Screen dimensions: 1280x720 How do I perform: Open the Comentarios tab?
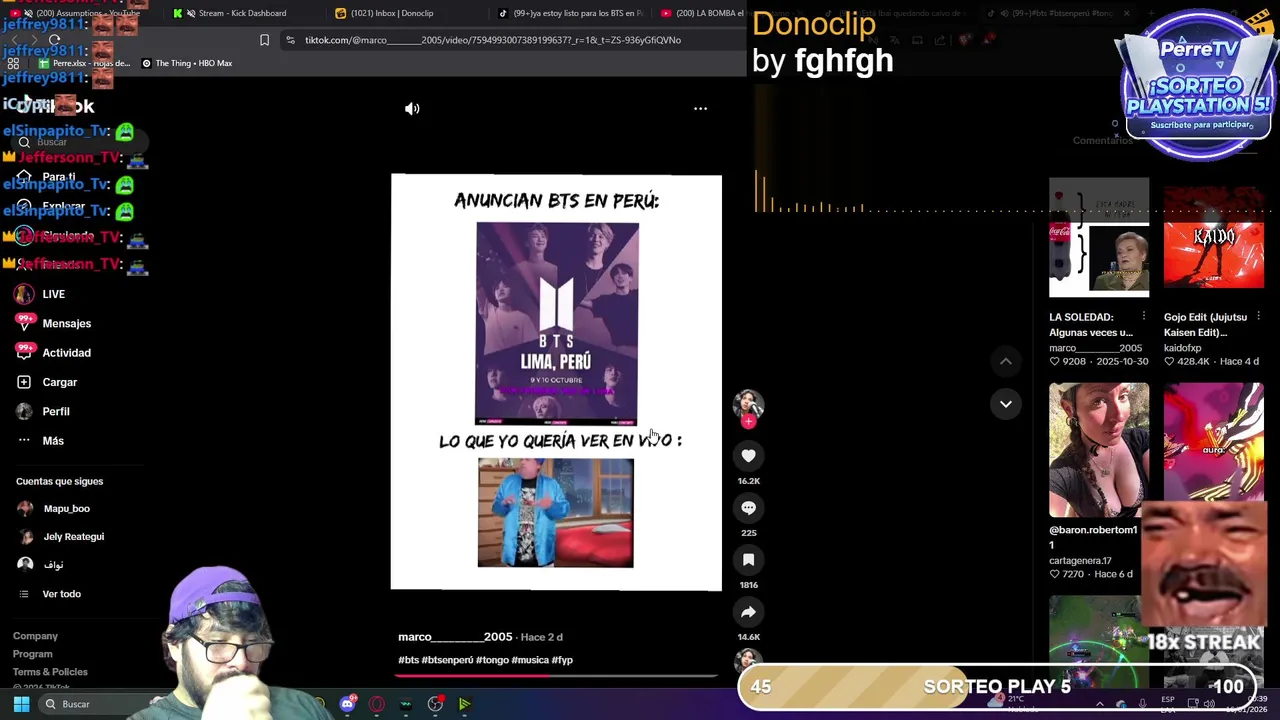(1102, 141)
